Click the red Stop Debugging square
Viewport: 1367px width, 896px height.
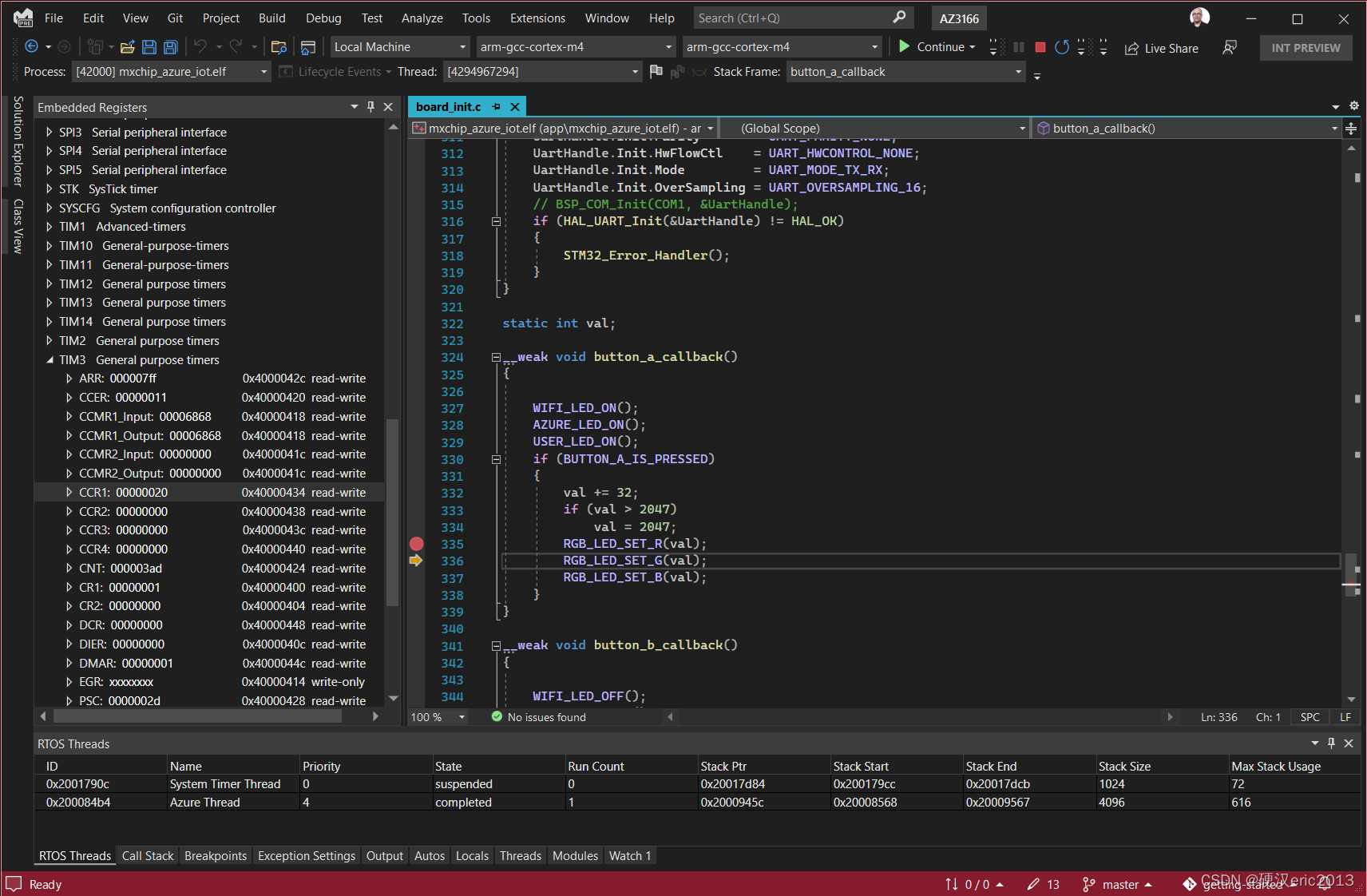click(x=1040, y=47)
